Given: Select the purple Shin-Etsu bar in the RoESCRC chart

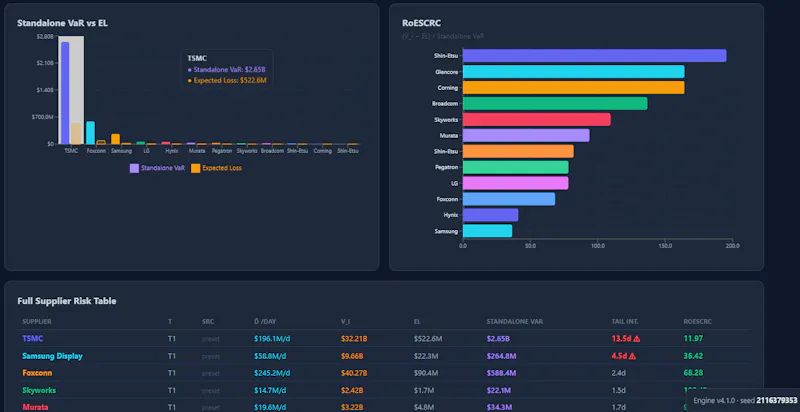Looking at the screenshot, I should point(594,56).
